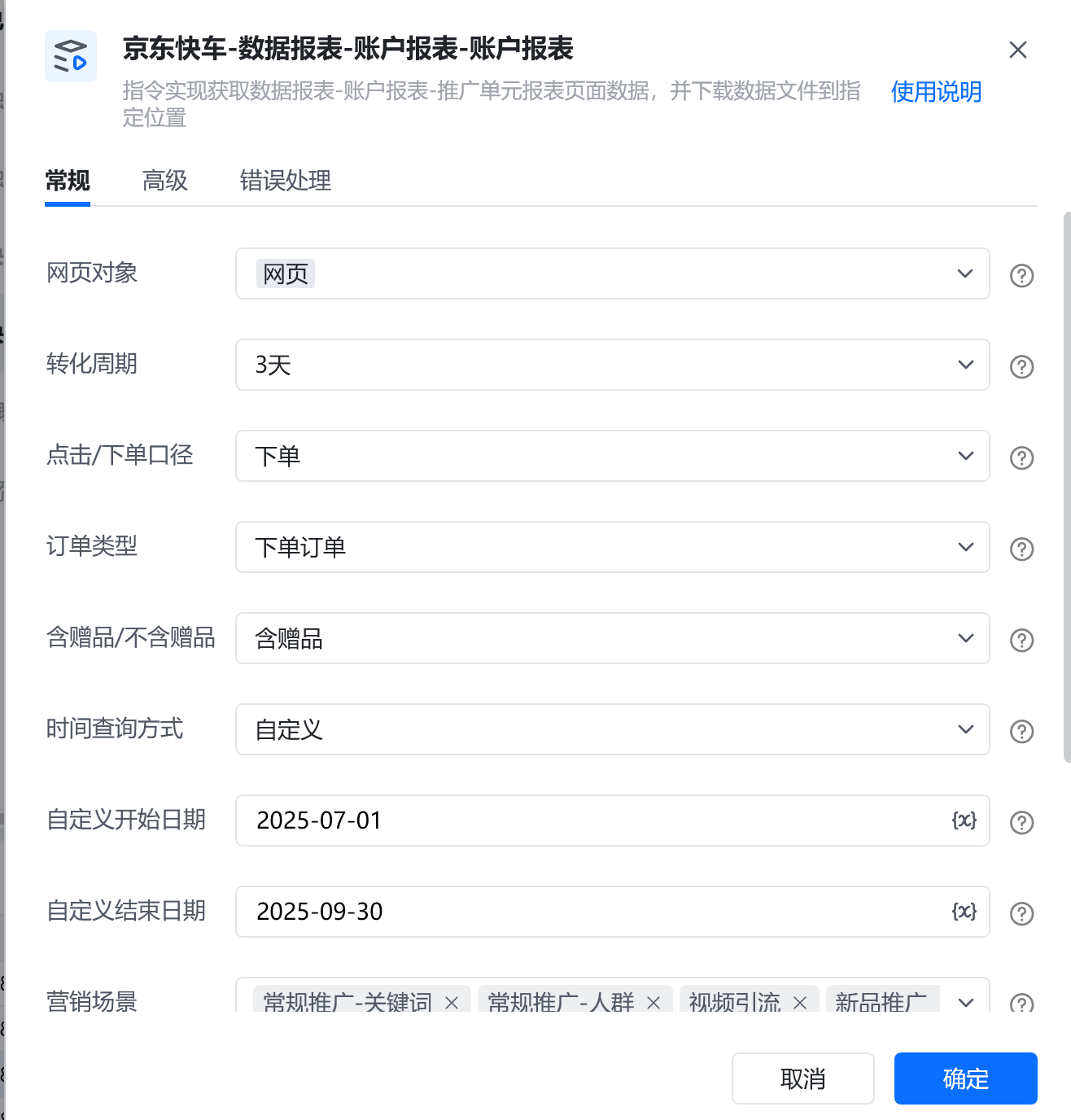Viewport: 1071px width, 1120px height.
Task: Open help for 网页对象 field
Action: pyautogui.click(x=1021, y=275)
